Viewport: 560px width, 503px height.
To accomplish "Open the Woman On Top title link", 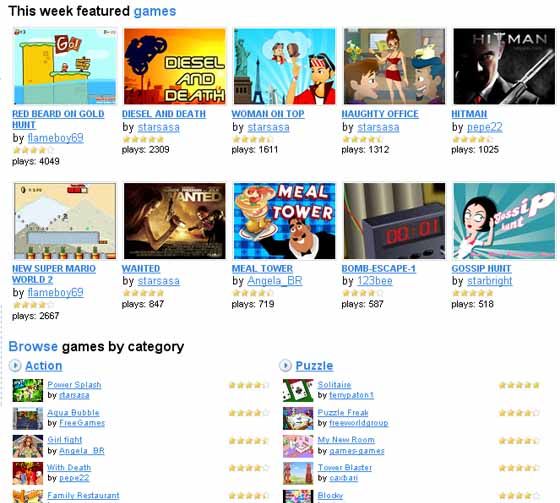I will [268, 114].
